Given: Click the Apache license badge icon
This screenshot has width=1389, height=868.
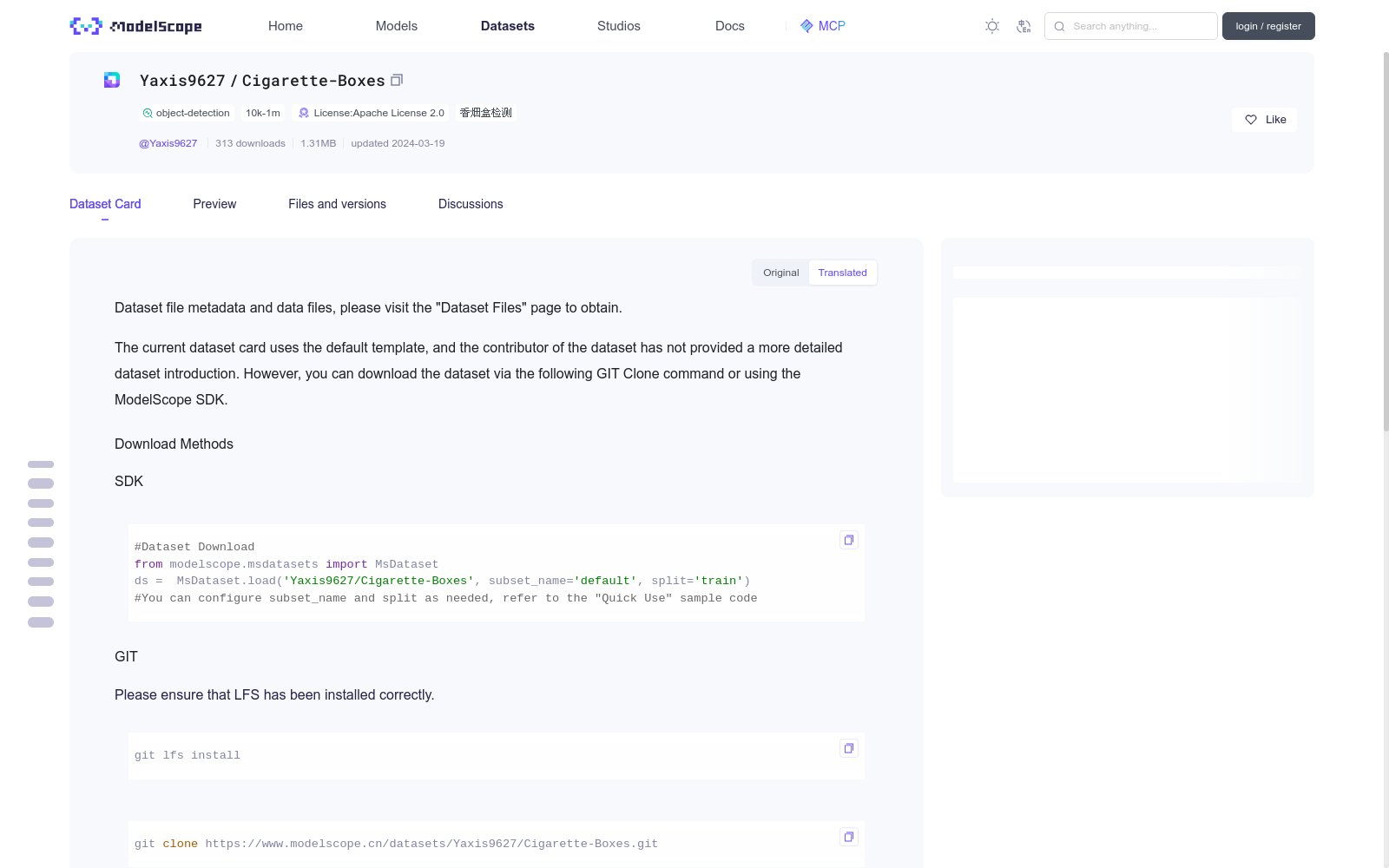Looking at the screenshot, I should 304,113.
